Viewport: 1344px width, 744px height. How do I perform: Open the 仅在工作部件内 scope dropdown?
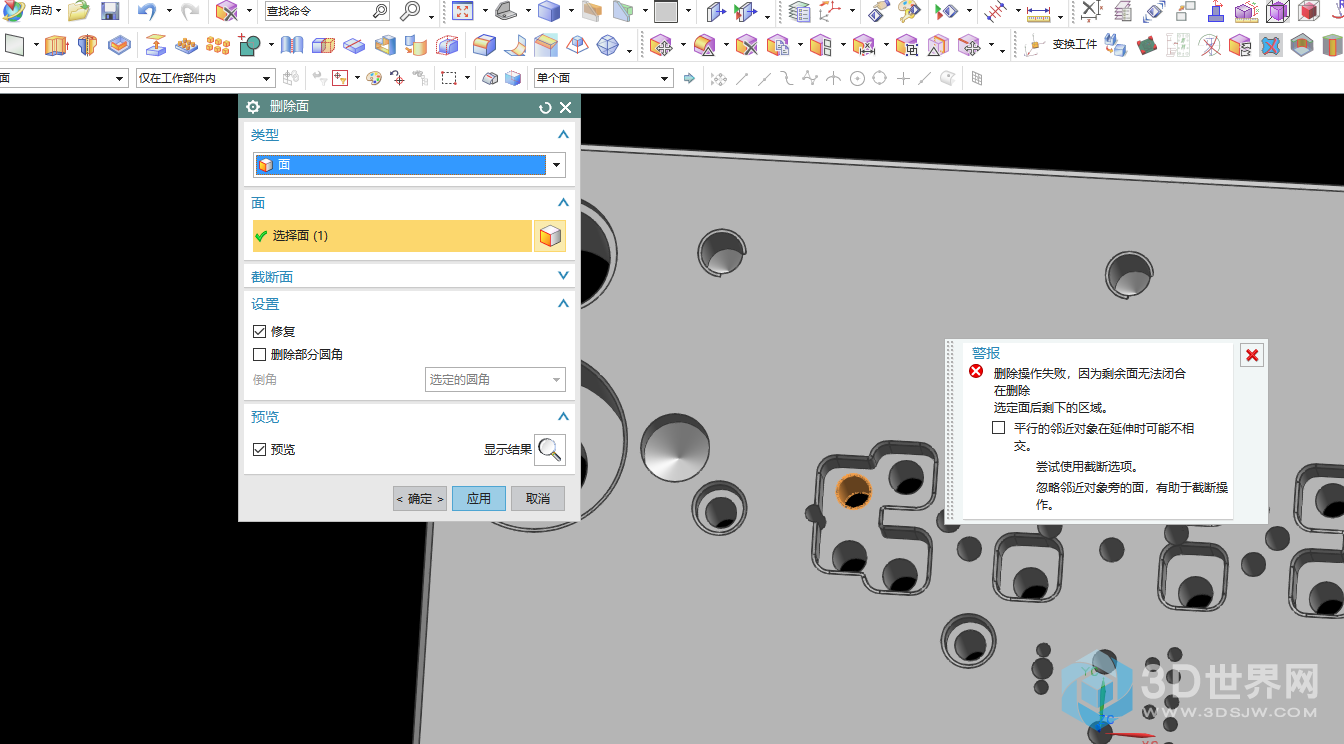tap(206, 78)
